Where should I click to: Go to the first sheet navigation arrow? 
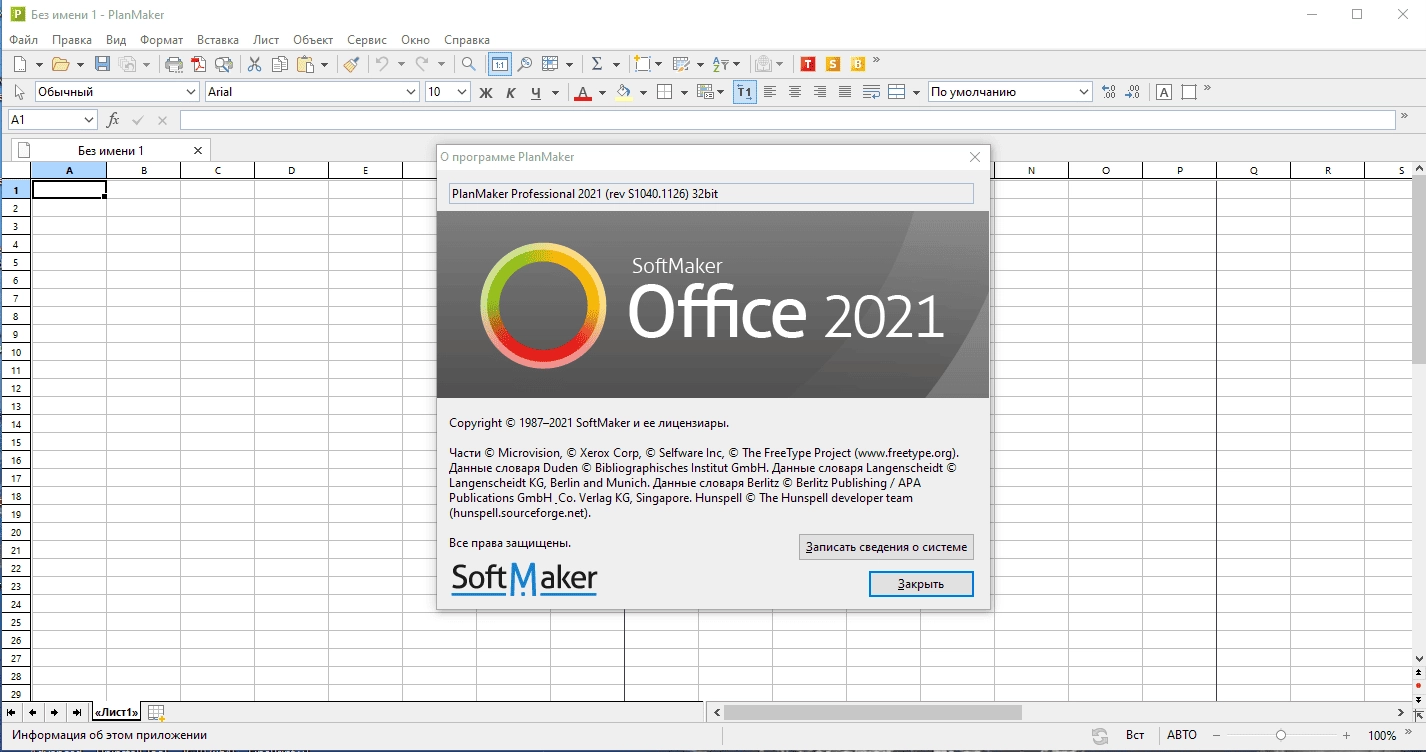pyautogui.click(x=12, y=712)
